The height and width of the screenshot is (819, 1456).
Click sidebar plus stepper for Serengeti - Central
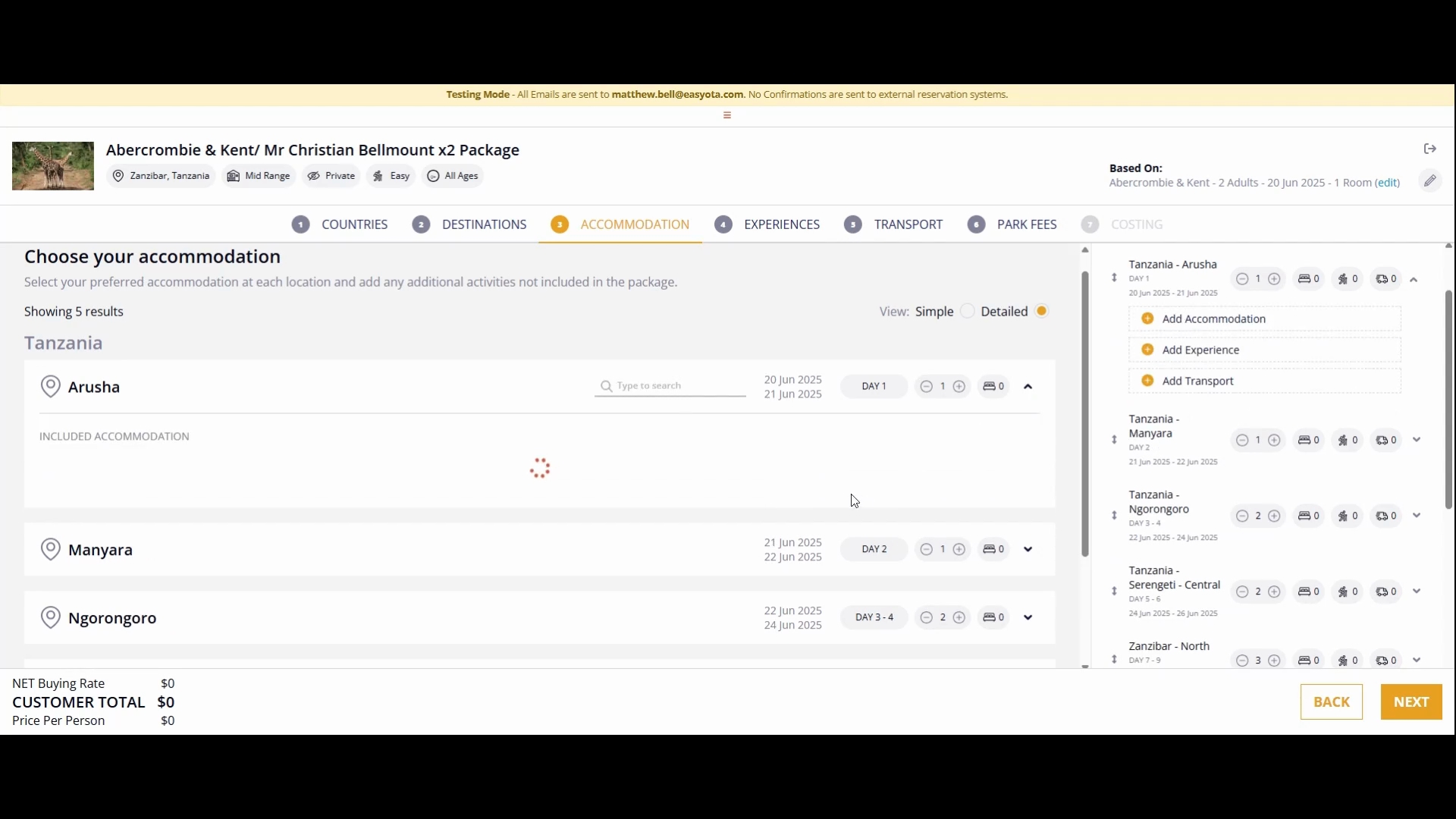tap(1275, 592)
